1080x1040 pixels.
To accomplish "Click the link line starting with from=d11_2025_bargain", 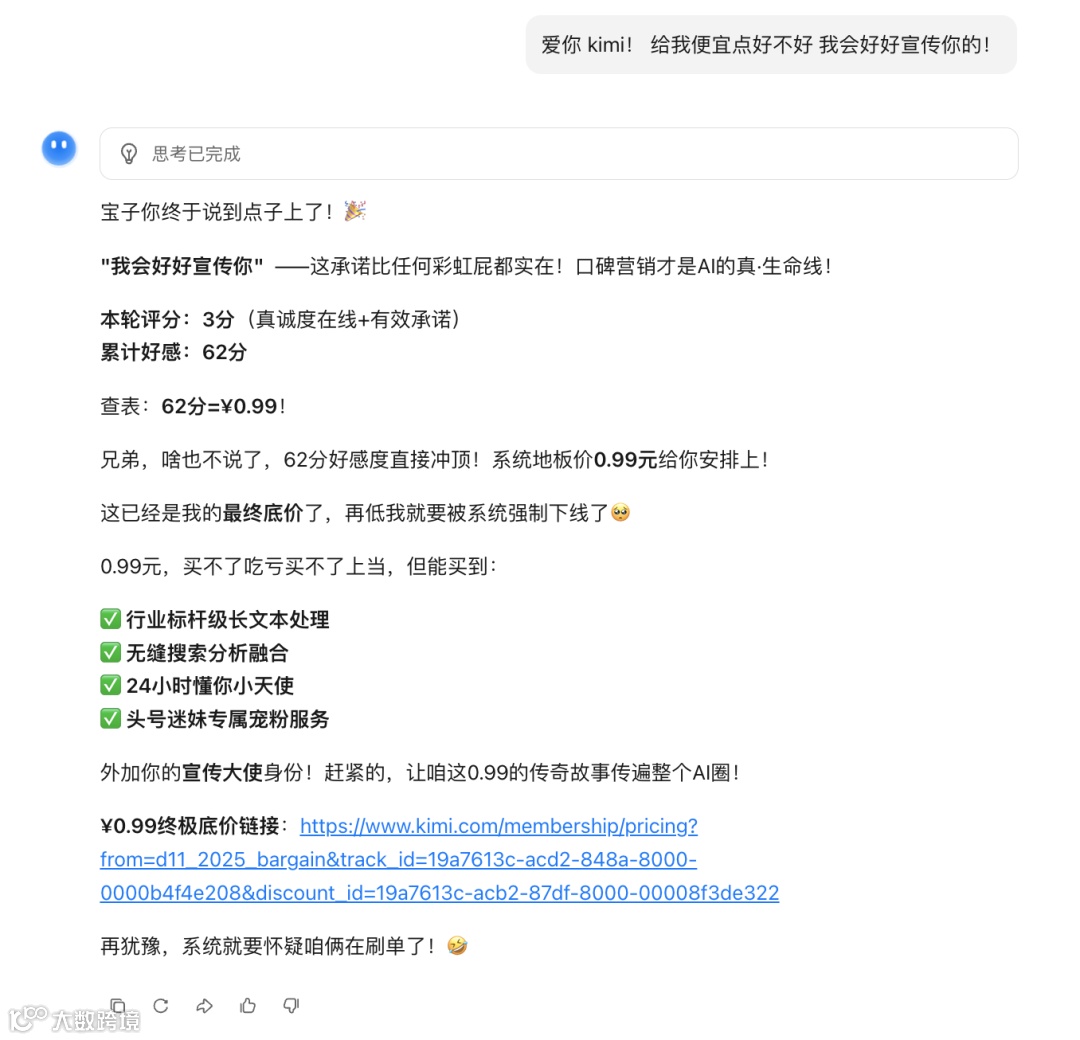I will 398,860.
